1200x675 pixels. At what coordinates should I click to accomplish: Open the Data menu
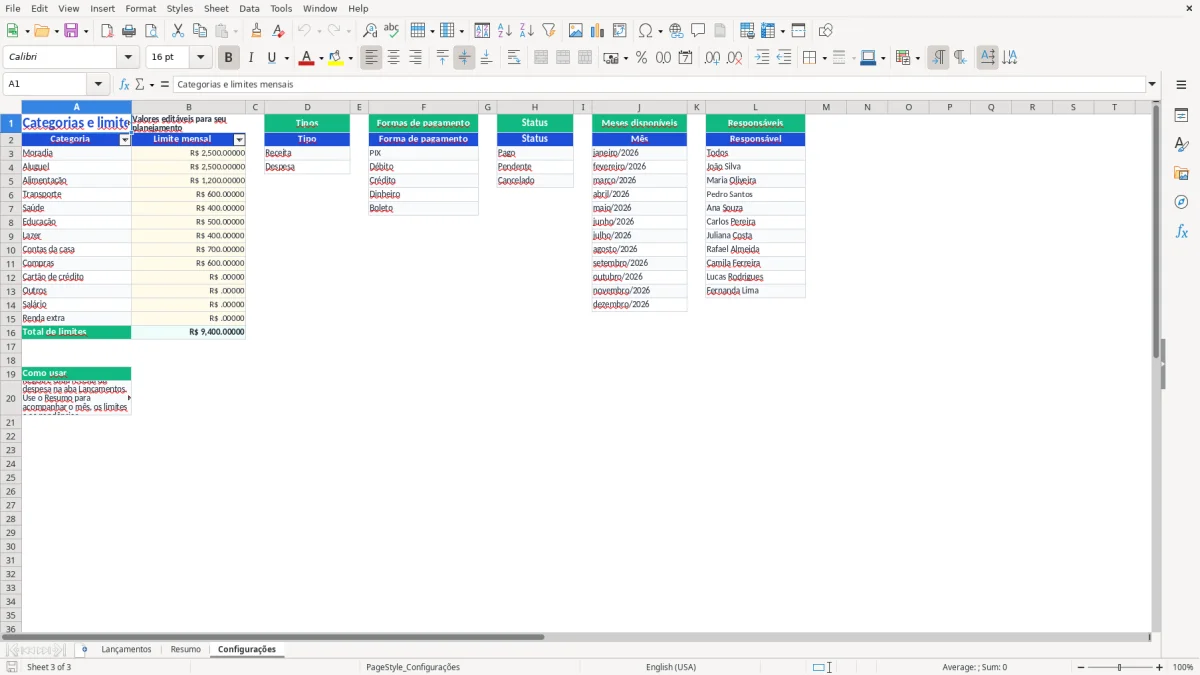pyautogui.click(x=249, y=8)
